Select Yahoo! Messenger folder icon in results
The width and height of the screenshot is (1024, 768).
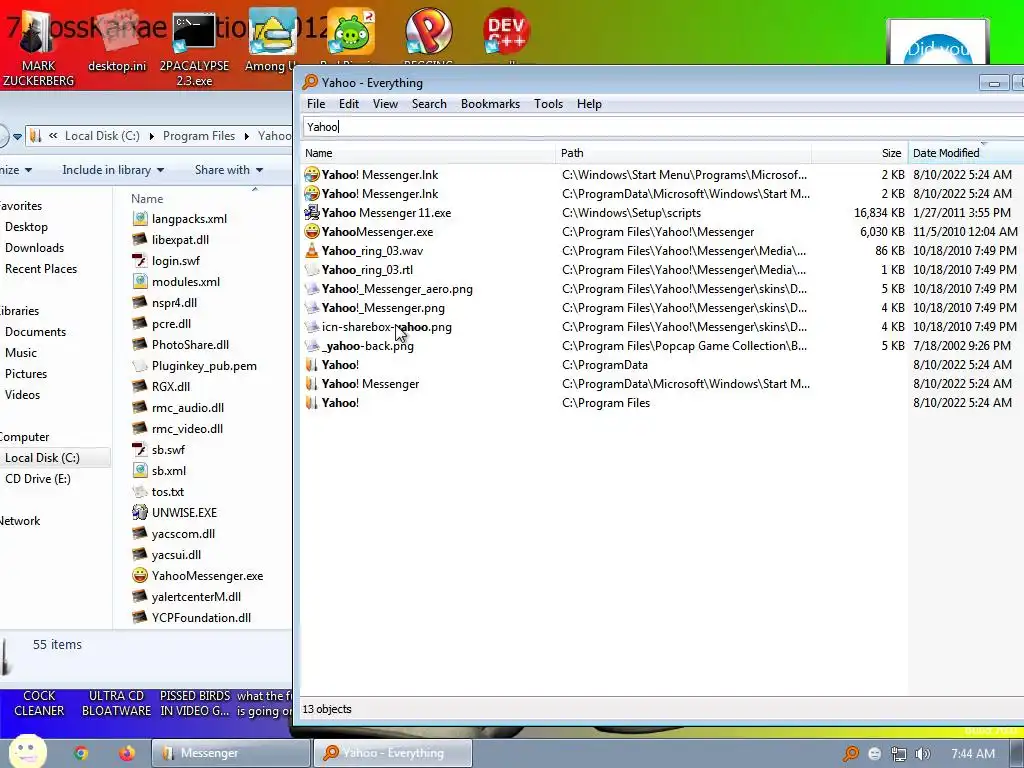(x=312, y=384)
